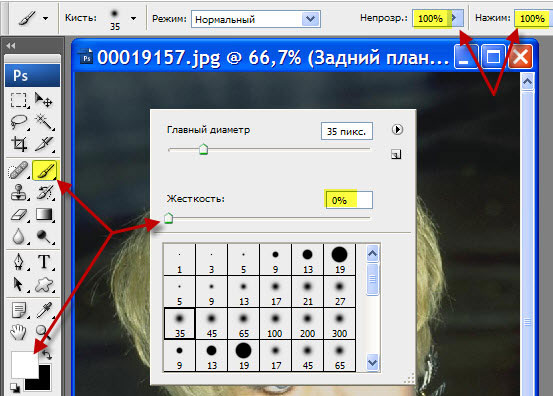Minimize the 00019157.jpg document window
Screen dimensions: 553x396
[x=466, y=56]
